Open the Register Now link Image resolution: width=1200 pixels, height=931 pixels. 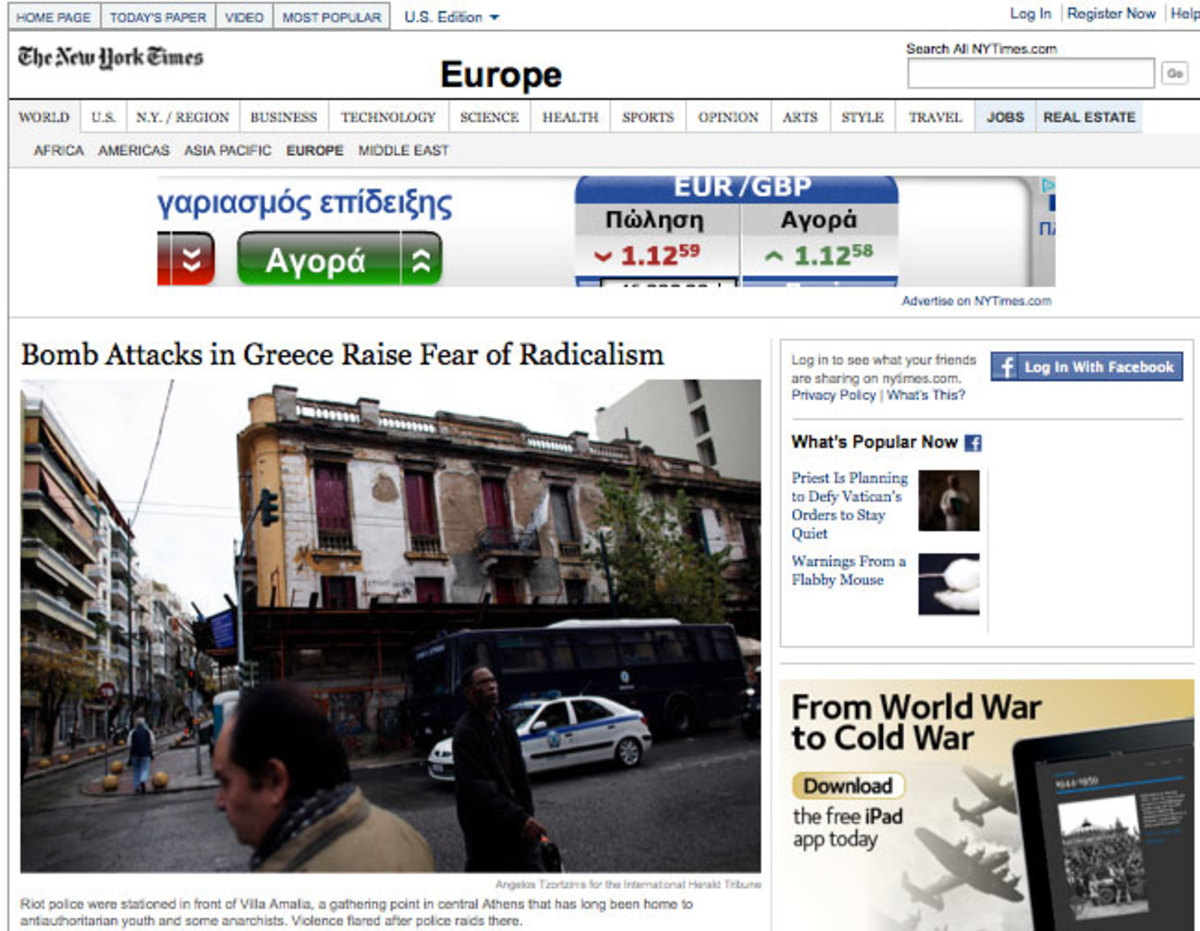point(1110,14)
